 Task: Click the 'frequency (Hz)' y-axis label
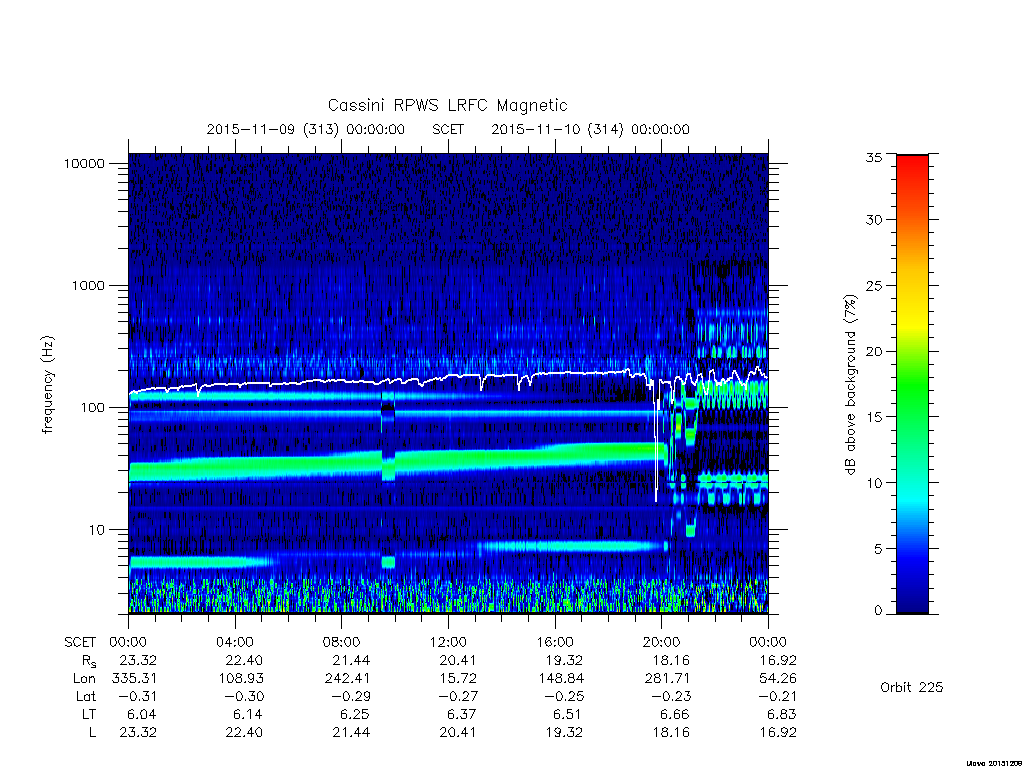[x=47, y=385]
